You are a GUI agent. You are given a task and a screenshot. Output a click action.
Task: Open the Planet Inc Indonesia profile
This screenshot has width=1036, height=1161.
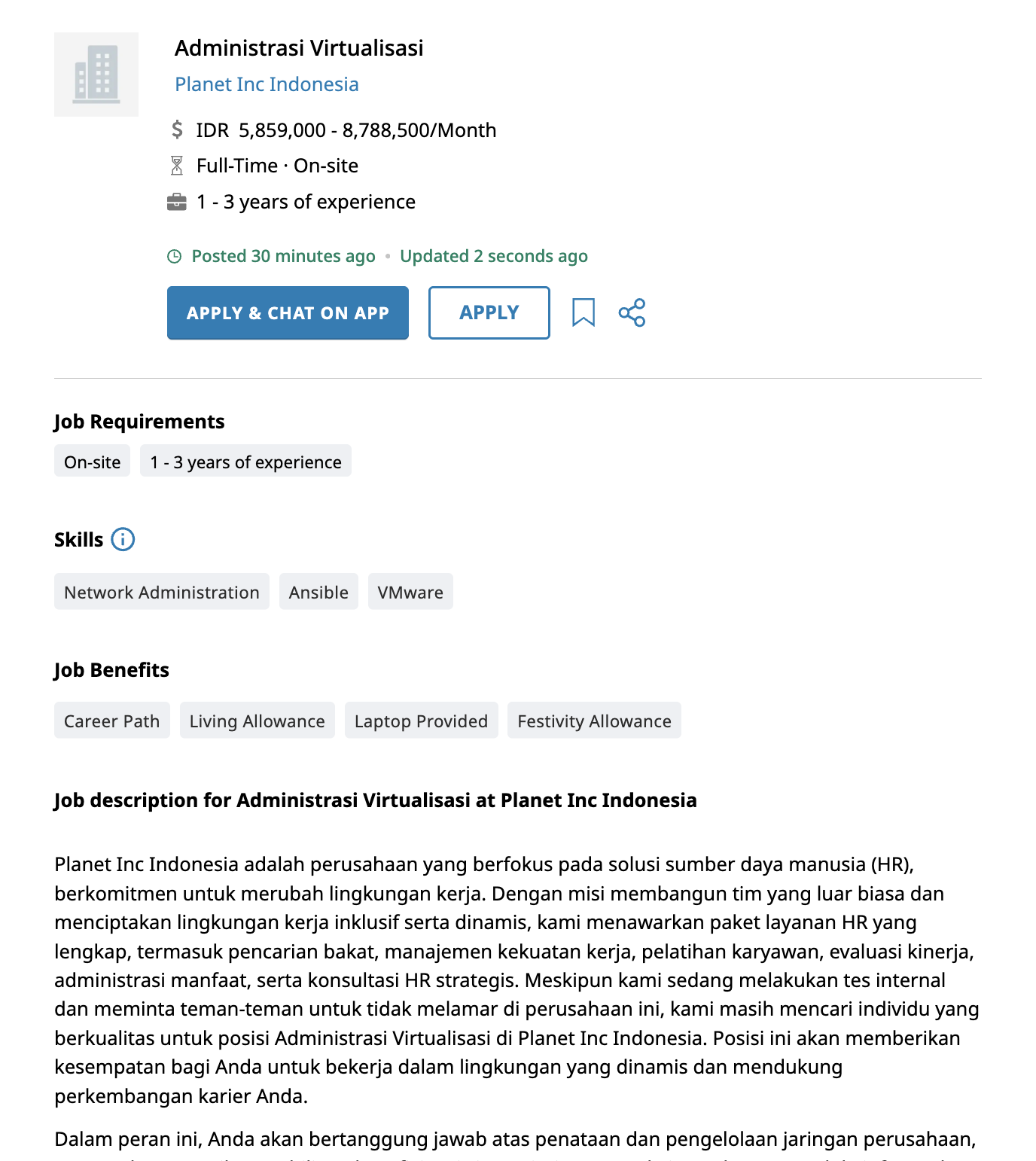(267, 84)
